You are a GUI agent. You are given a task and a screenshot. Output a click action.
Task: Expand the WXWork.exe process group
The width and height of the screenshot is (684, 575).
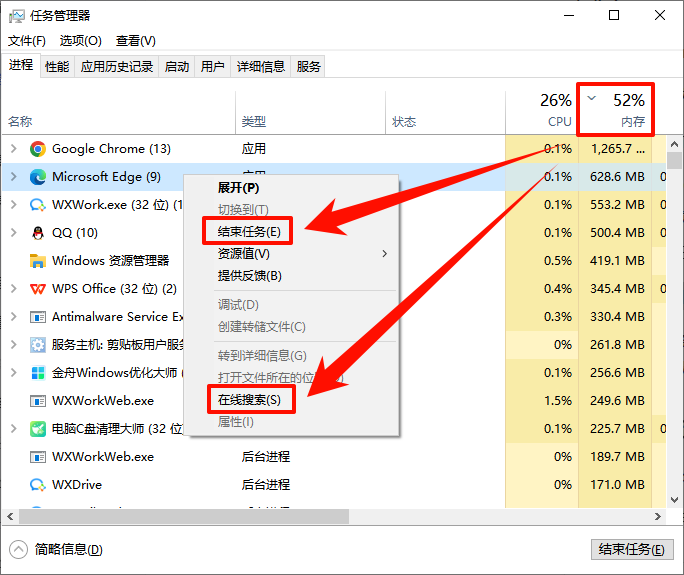(x=14, y=205)
